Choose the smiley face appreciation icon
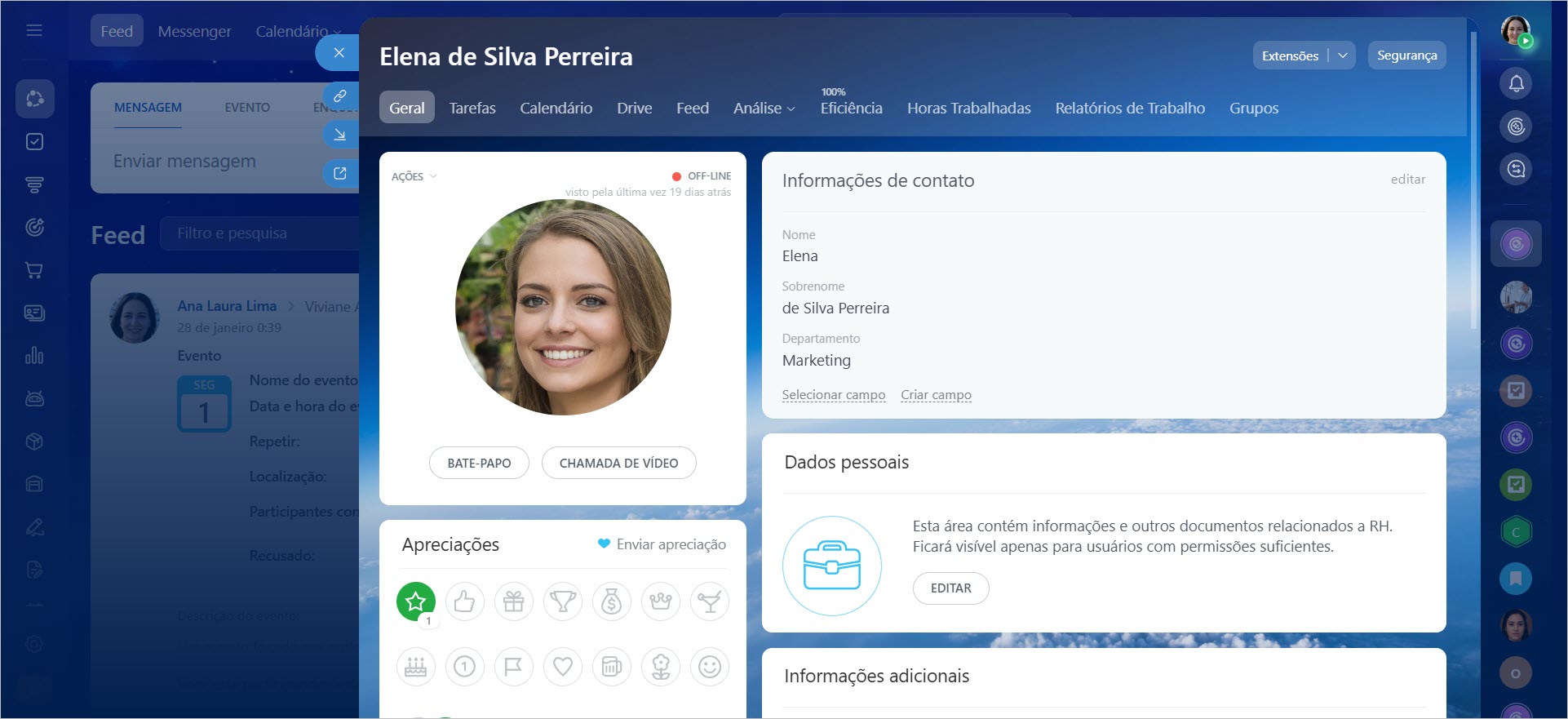The width and height of the screenshot is (1568, 719). (x=709, y=667)
